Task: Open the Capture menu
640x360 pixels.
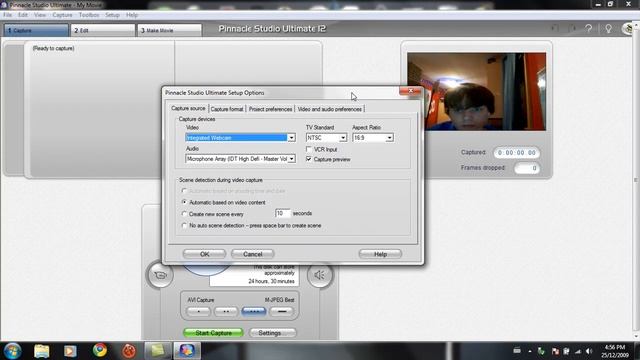Action: point(62,15)
